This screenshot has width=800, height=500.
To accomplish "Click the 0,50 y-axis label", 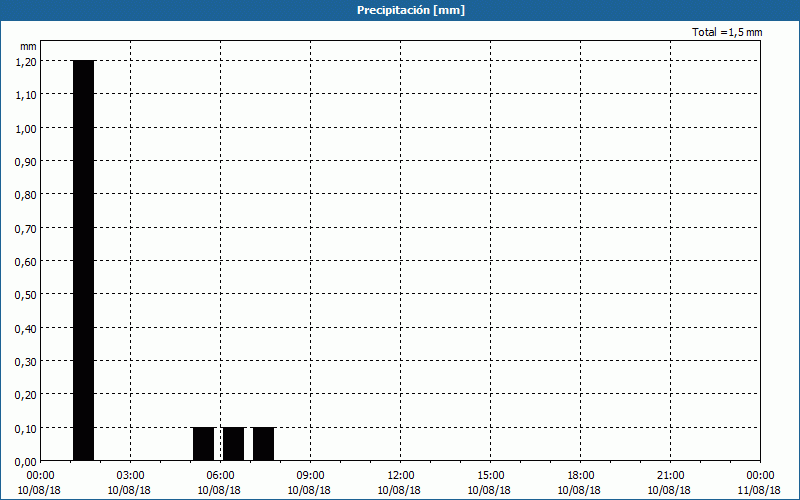I will (x=26, y=295).
